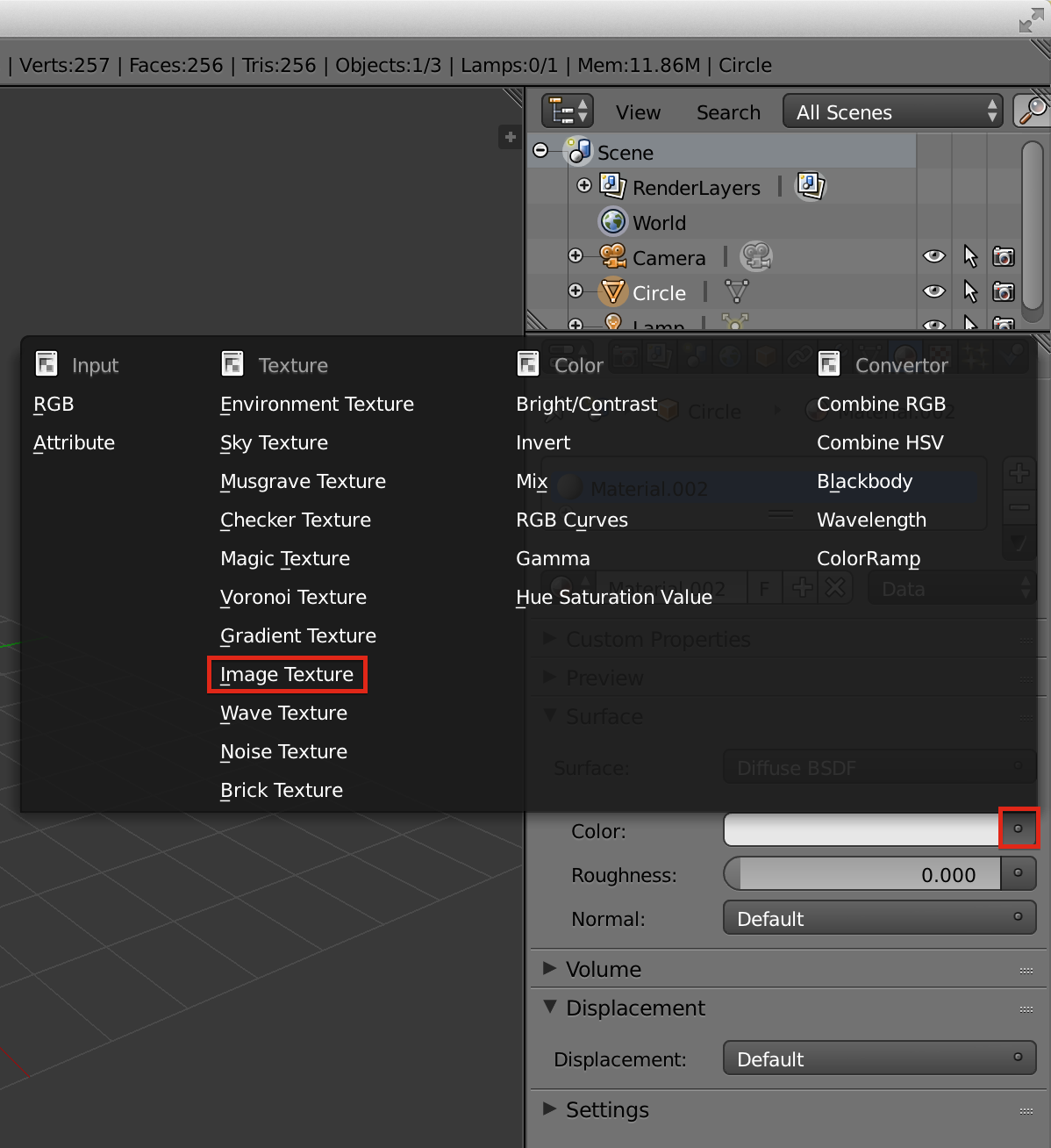Select Wave Texture entry
The width and height of the screenshot is (1051, 1148).
click(283, 713)
